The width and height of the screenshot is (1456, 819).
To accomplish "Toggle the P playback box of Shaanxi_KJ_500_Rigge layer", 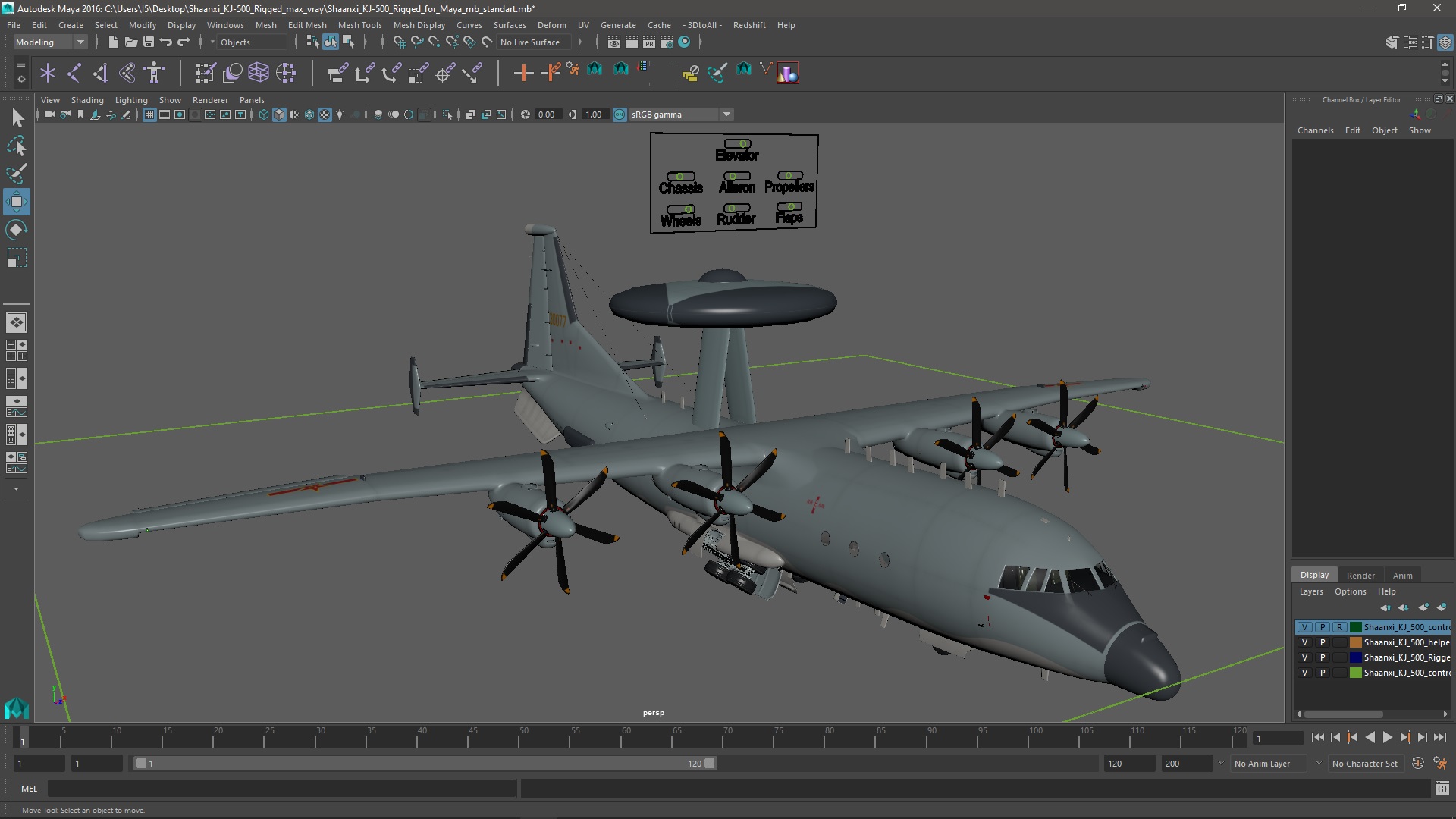I will [1323, 657].
